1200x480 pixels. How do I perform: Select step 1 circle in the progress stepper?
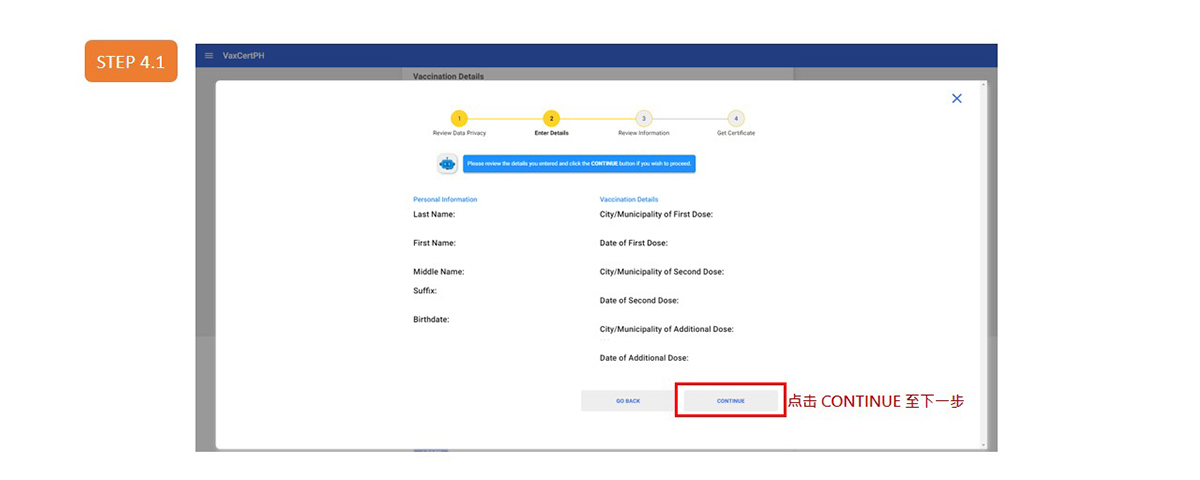pos(459,119)
